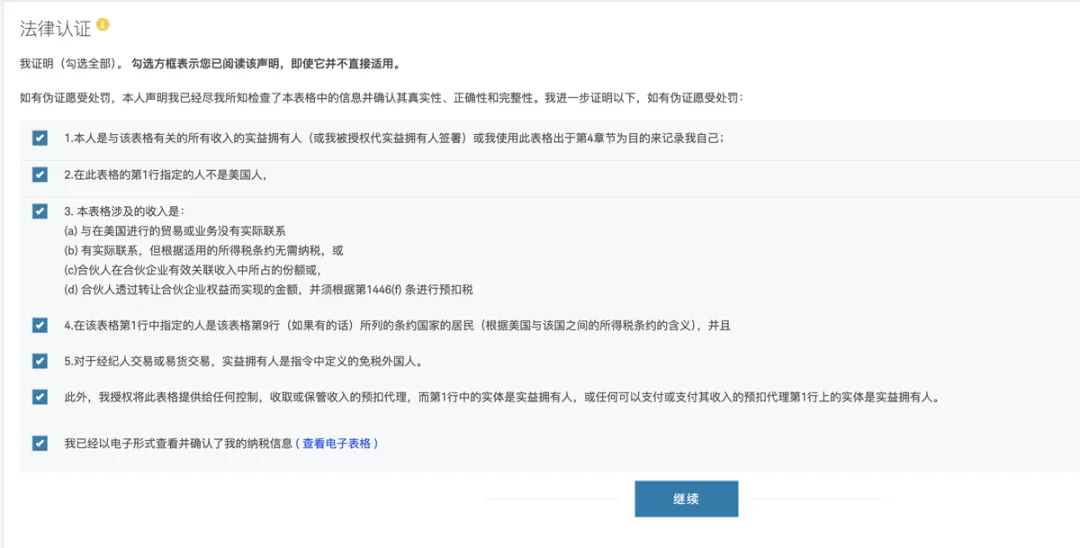Image resolution: width=1080 pixels, height=548 pixels.
Task: Click the text 在此表格的第1行指定的人不是美国人
Action: click(165, 175)
